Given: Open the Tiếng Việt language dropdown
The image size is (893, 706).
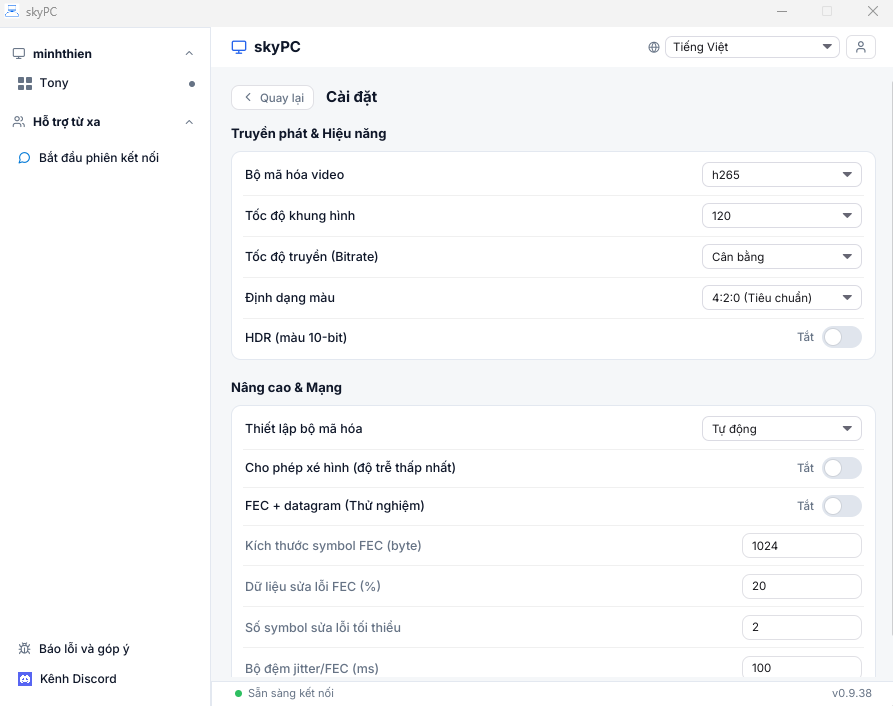Looking at the screenshot, I should pos(752,47).
